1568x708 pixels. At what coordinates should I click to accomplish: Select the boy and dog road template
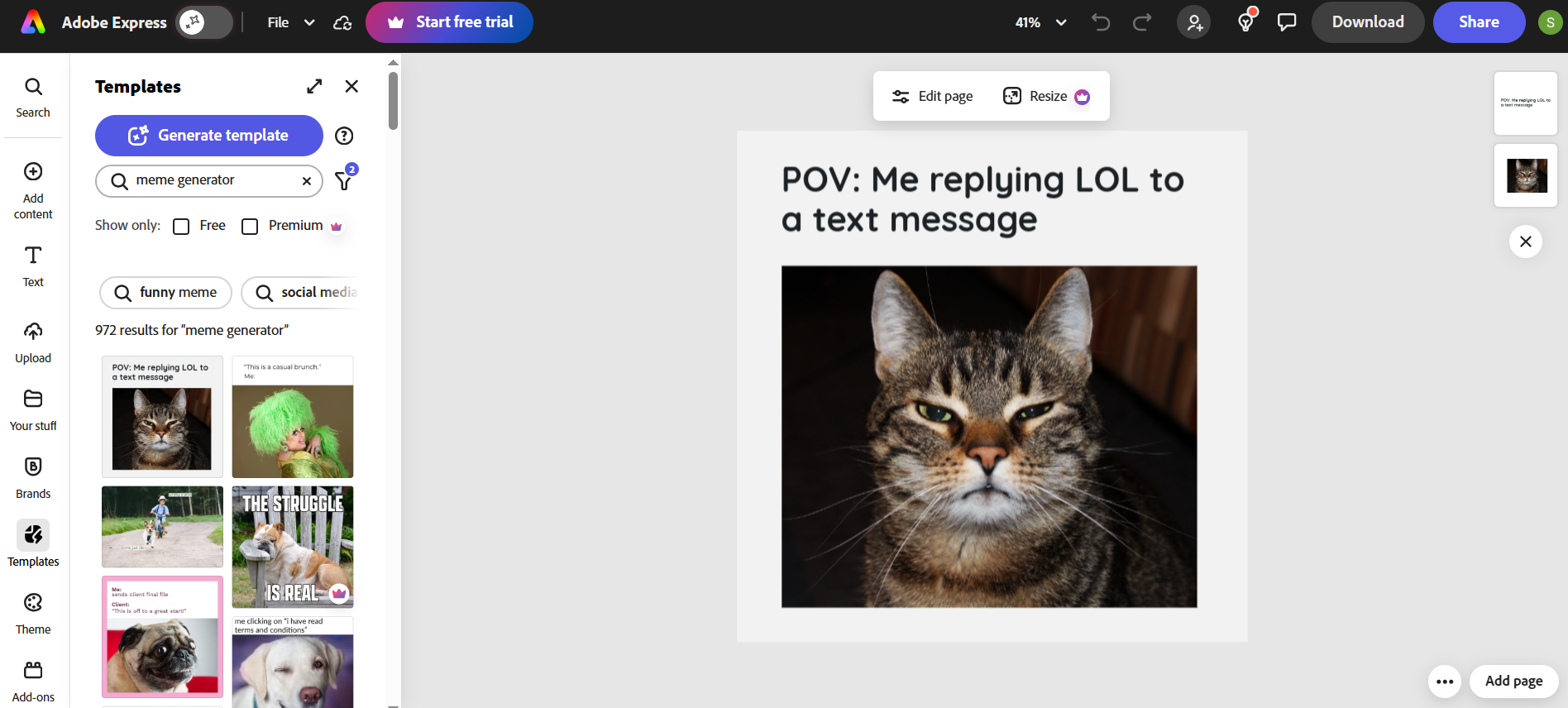[x=162, y=527]
